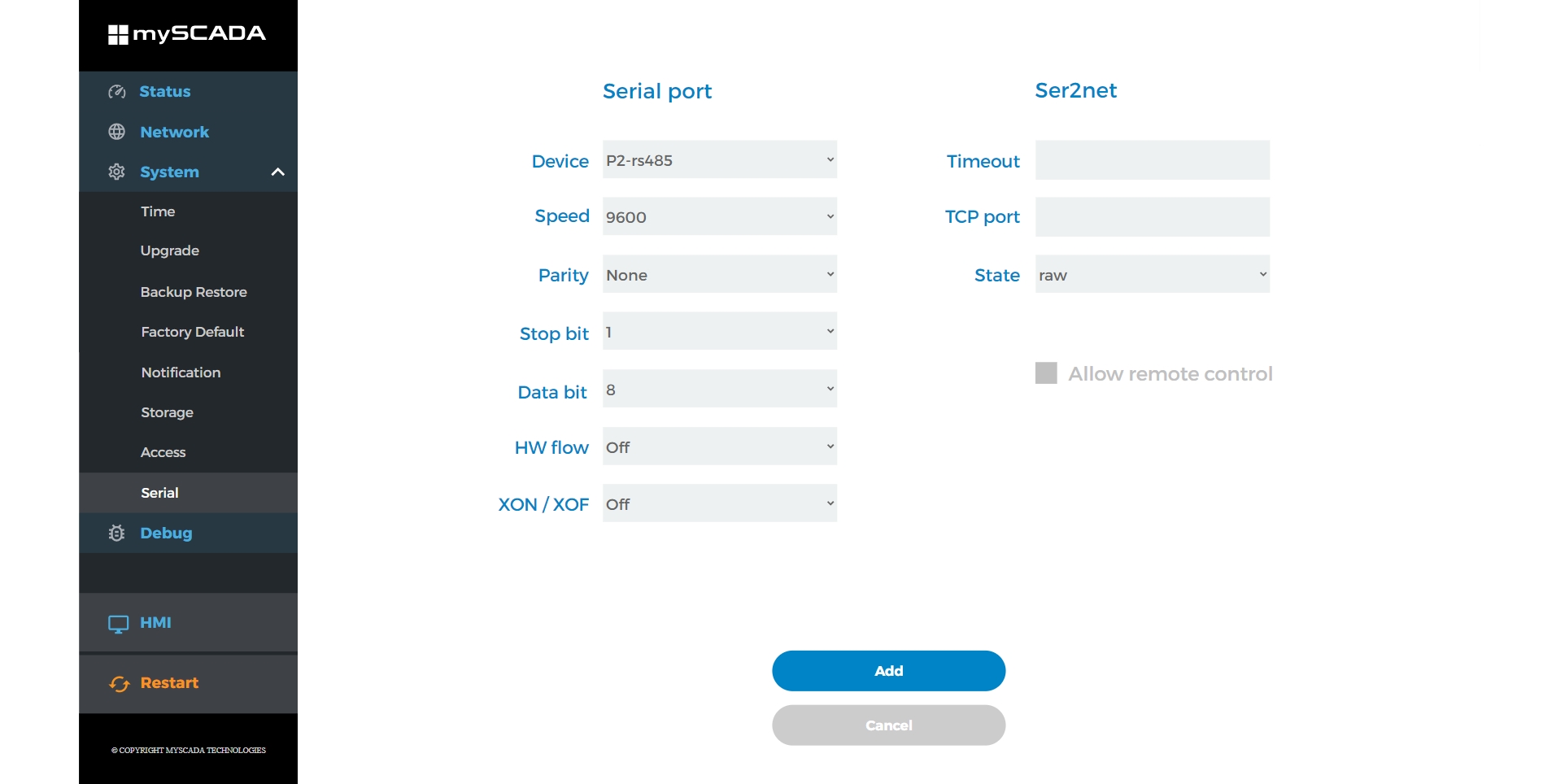Collapse the System menu chevron

[277, 172]
